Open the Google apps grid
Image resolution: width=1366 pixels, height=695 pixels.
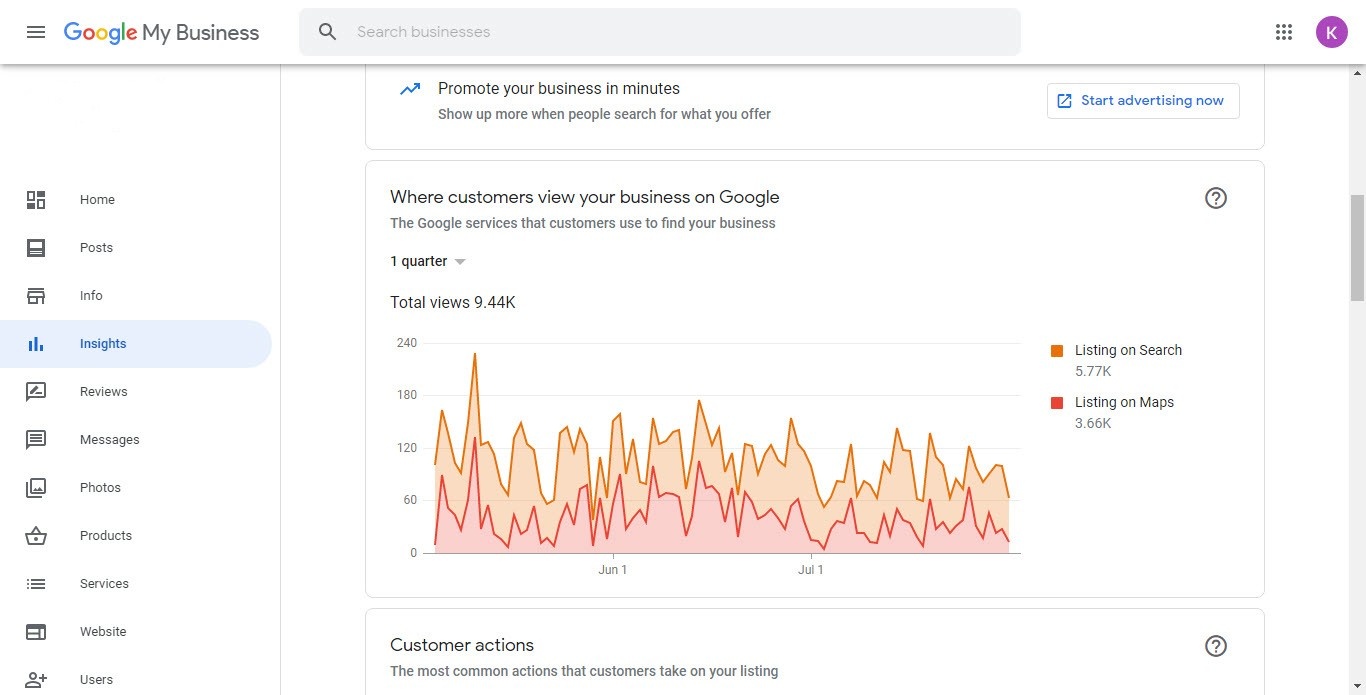tap(1284, 32)
